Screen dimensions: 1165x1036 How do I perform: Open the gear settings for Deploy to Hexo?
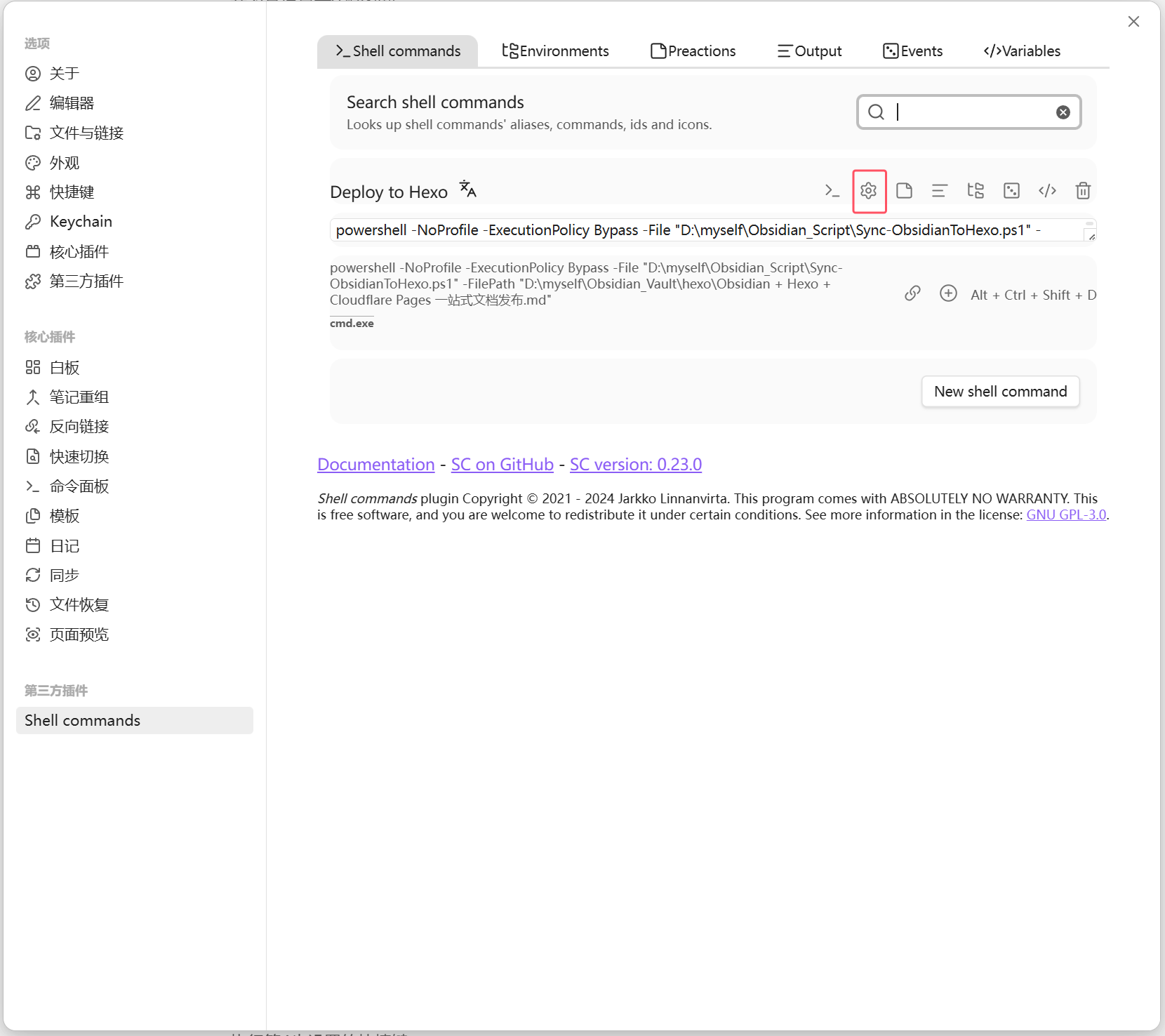pos(869,191)
